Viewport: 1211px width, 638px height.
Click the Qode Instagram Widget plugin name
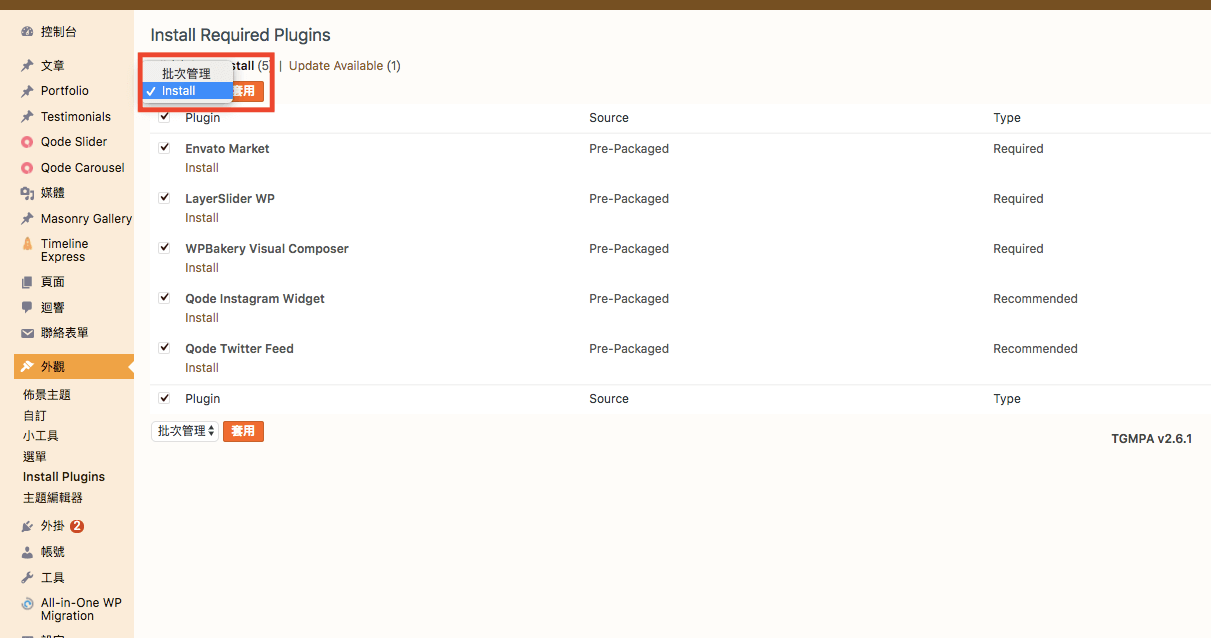(255, 299)
